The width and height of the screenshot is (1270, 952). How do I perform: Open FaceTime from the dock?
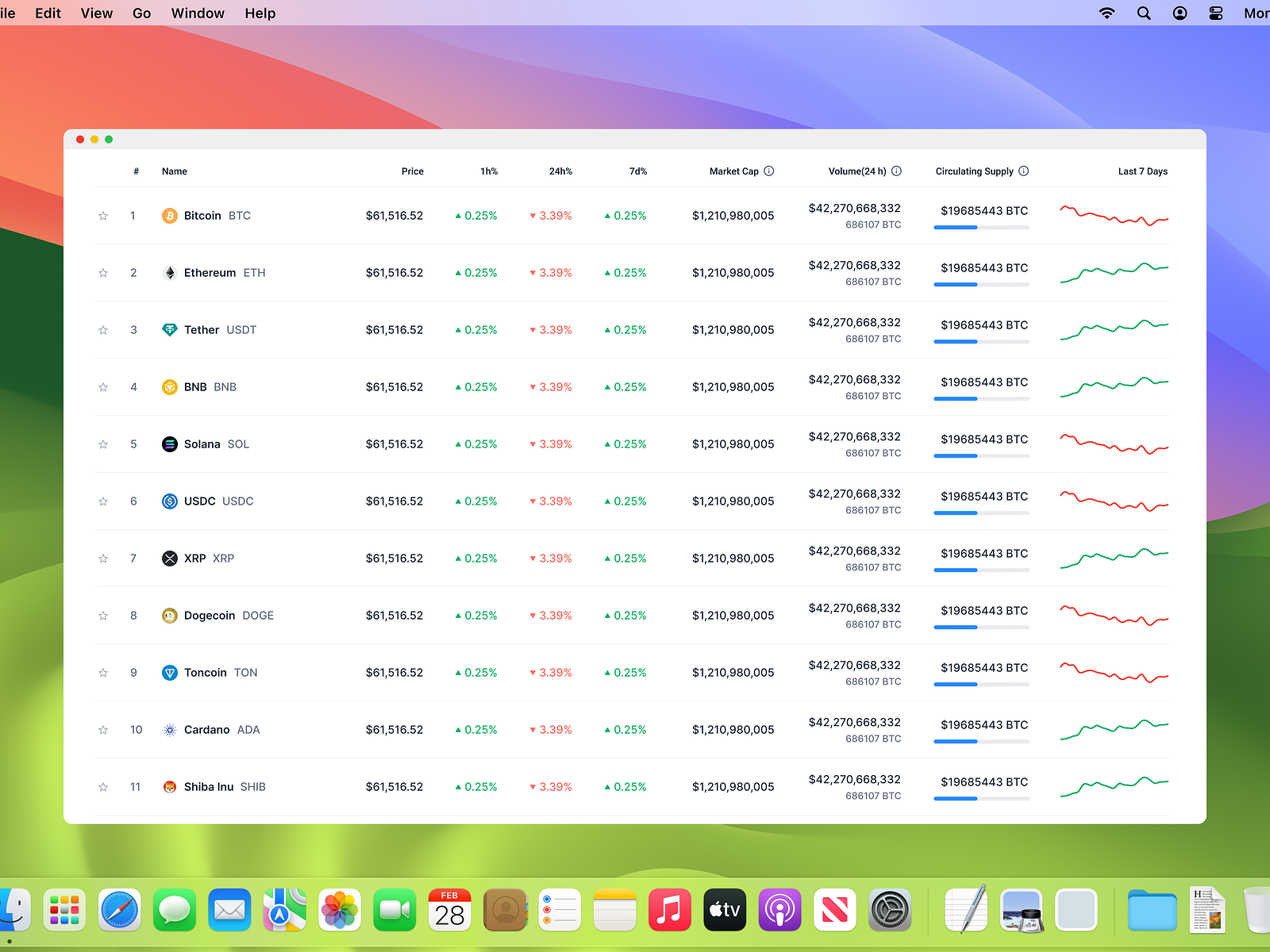coord(394,910)
